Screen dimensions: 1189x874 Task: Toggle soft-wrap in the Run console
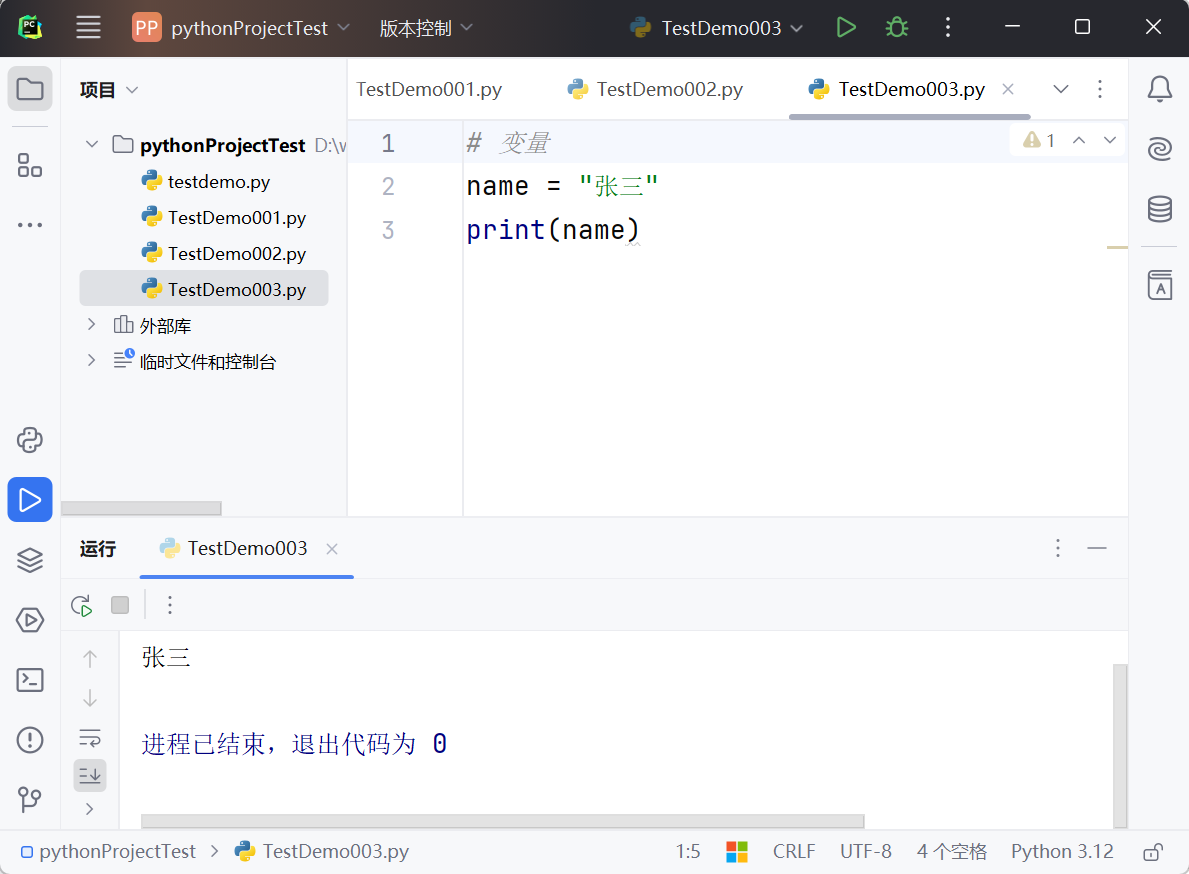point(89,738)
